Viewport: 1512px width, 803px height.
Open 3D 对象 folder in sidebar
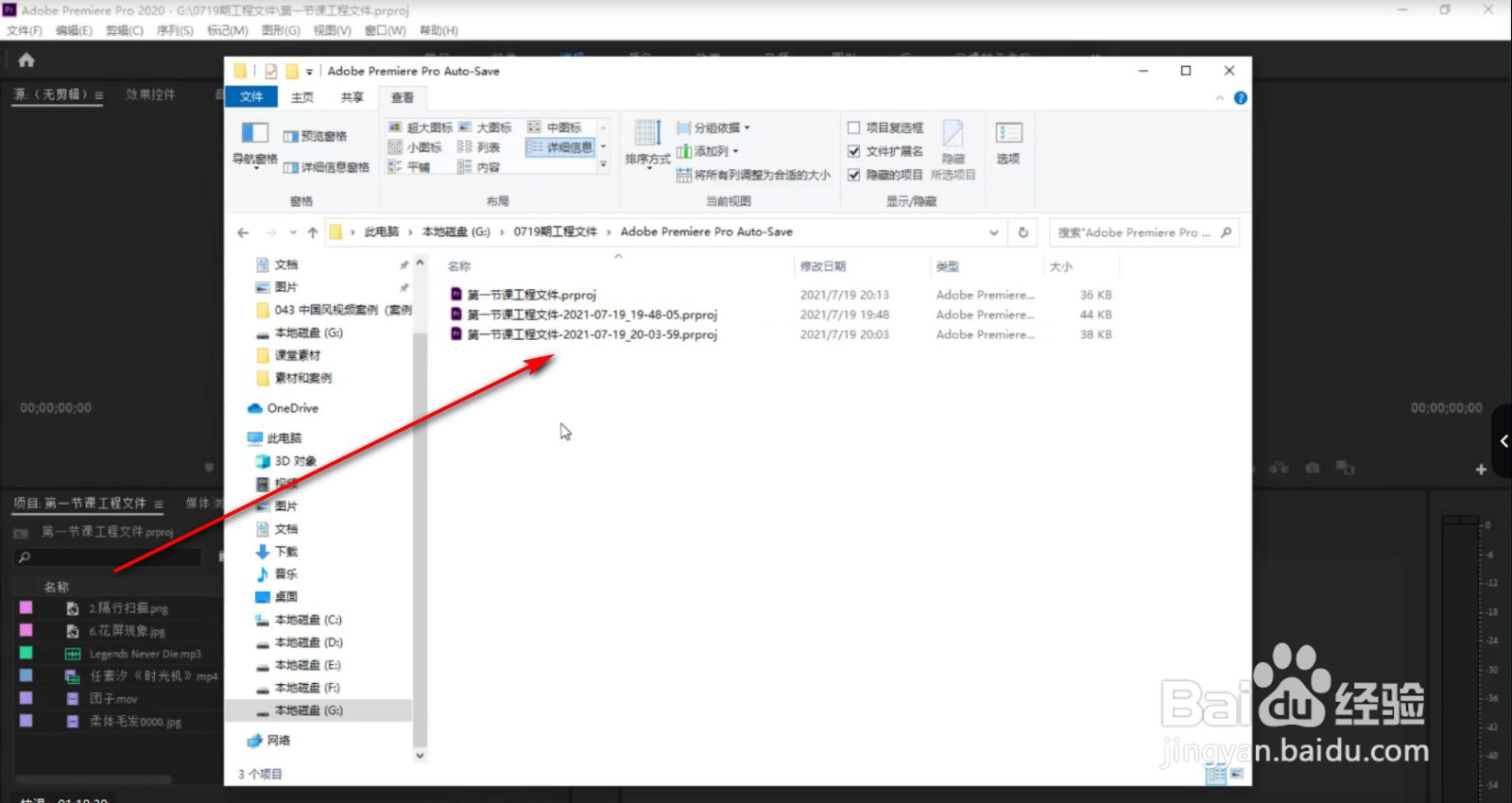coord(286,461)
